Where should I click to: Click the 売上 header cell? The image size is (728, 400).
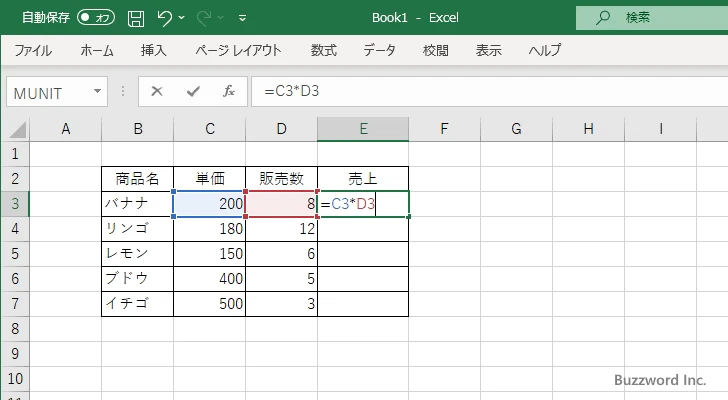click(363, 179)
